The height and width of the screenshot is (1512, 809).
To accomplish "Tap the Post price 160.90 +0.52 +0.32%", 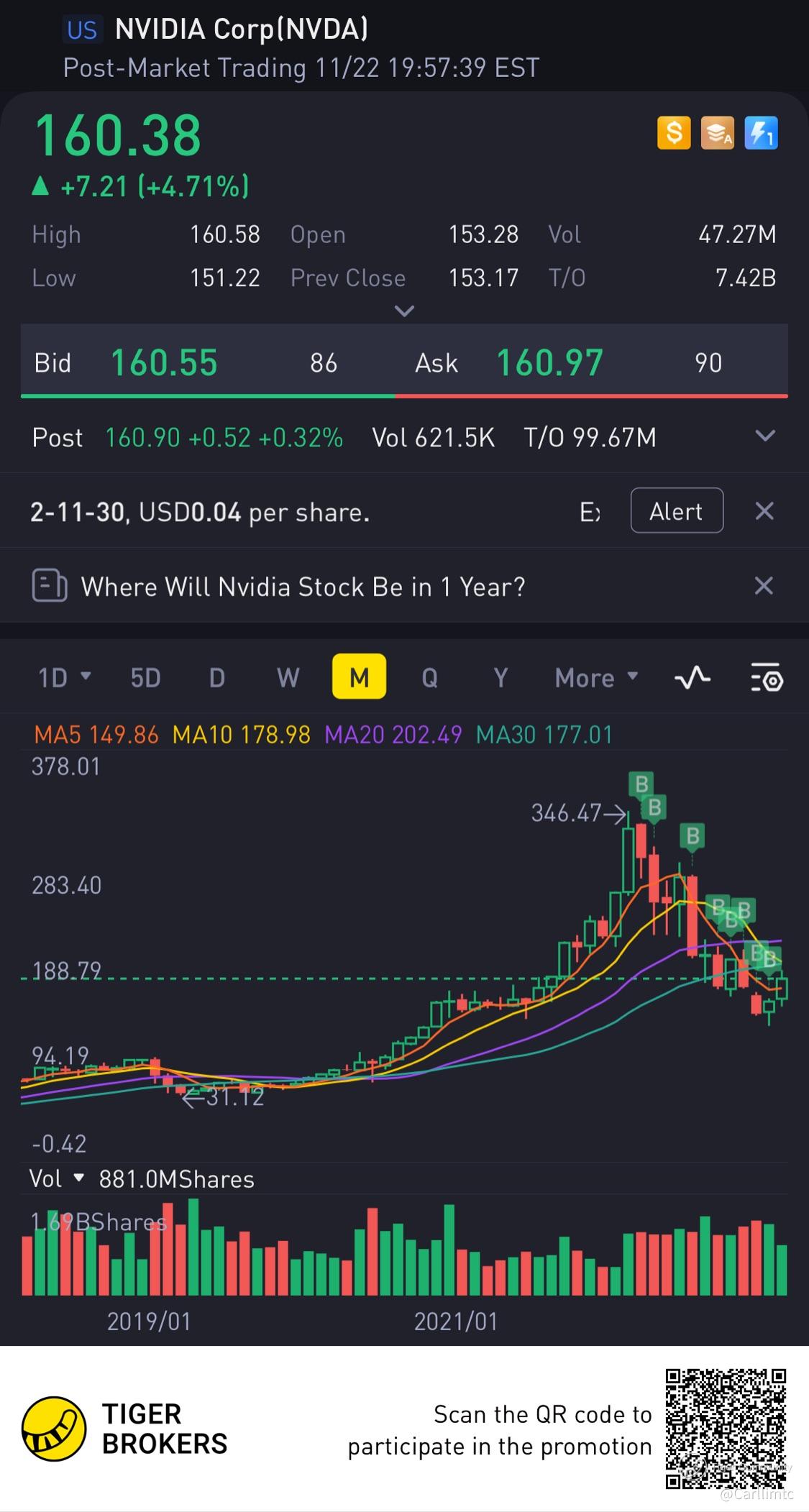I will tap(224, 438).
